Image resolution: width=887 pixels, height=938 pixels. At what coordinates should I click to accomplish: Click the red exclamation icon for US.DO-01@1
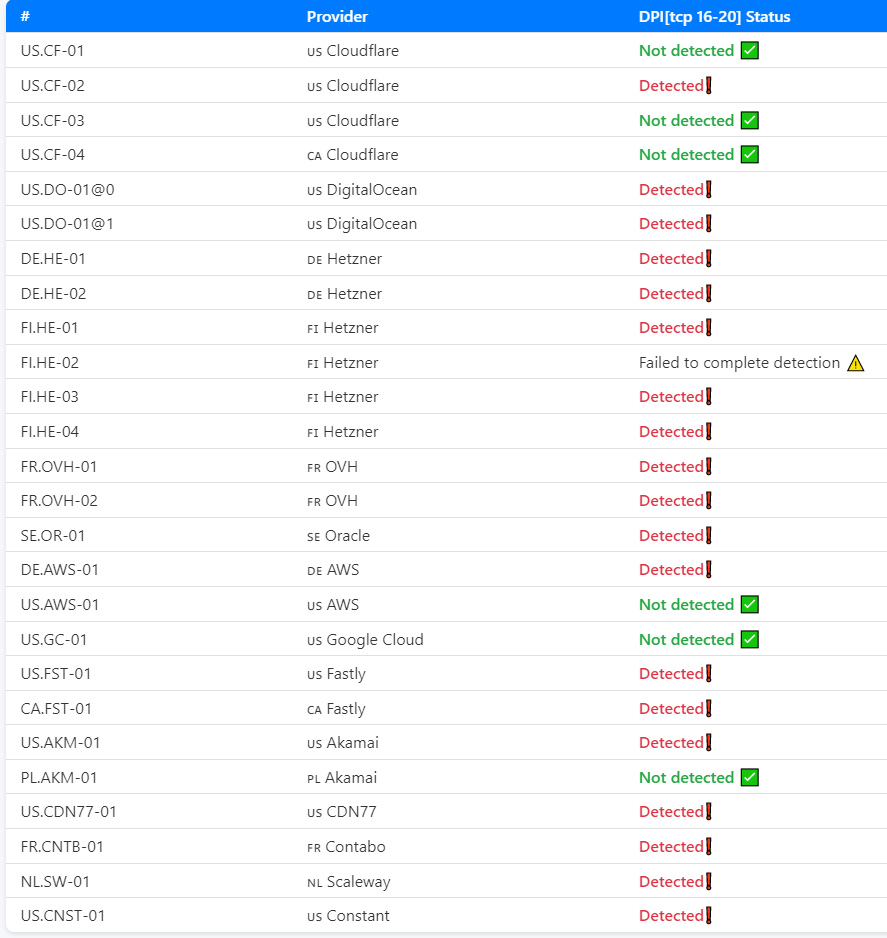tap(709, 224)
